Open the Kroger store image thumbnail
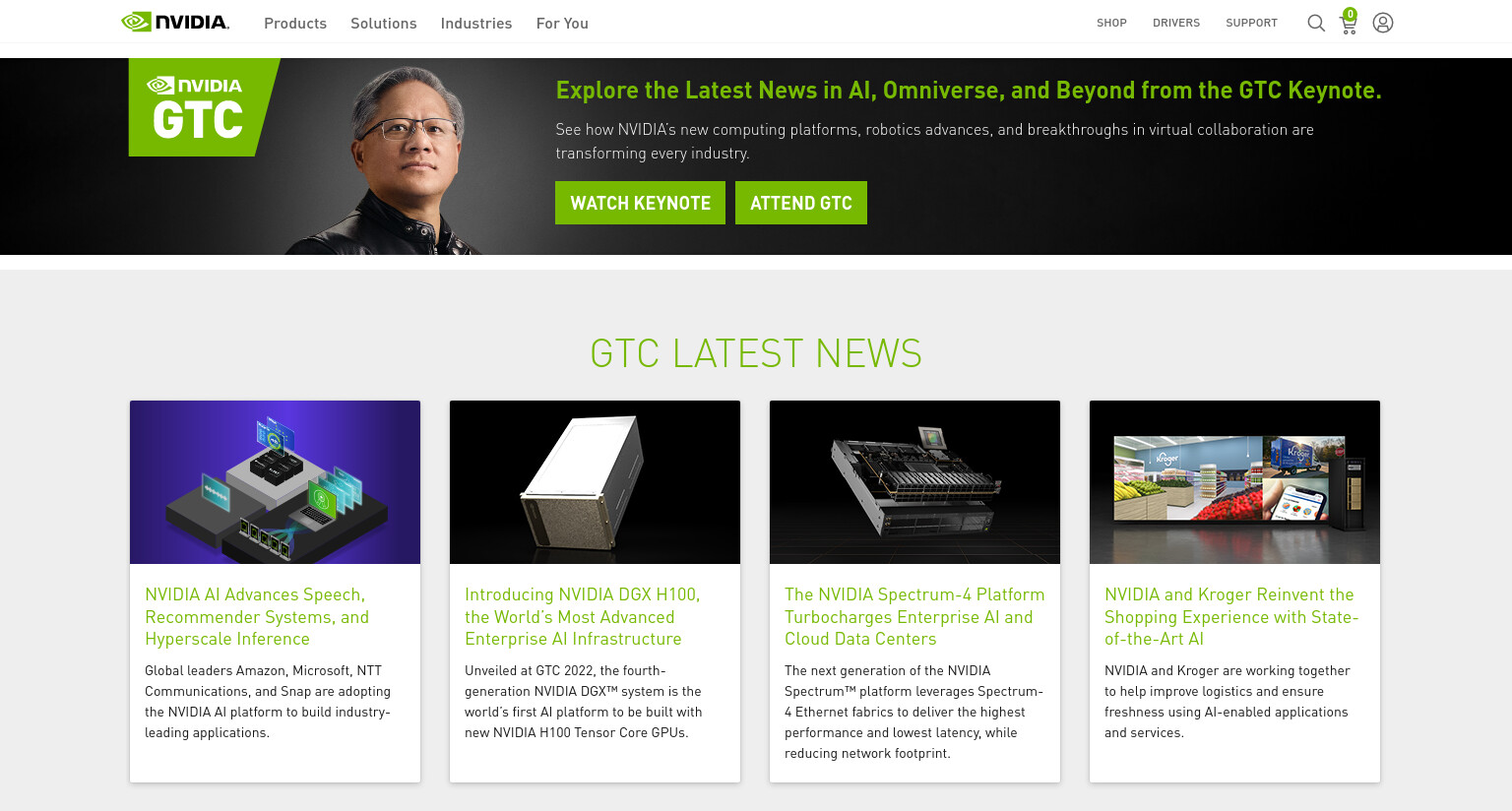Screen dimensions: 1512x811 coord(1234,482)
